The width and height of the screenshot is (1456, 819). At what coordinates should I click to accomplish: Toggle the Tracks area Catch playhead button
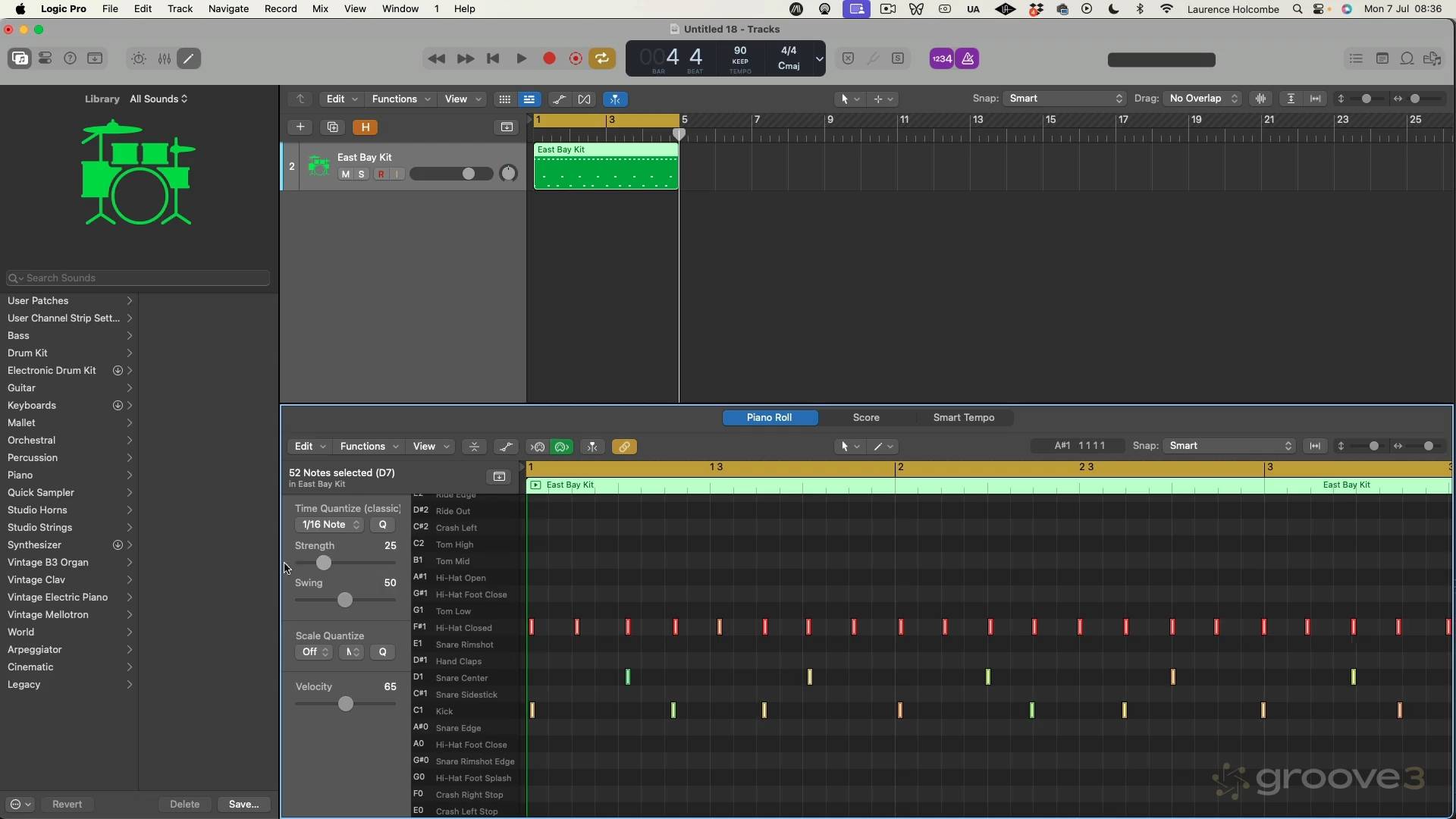click(616, 99)
